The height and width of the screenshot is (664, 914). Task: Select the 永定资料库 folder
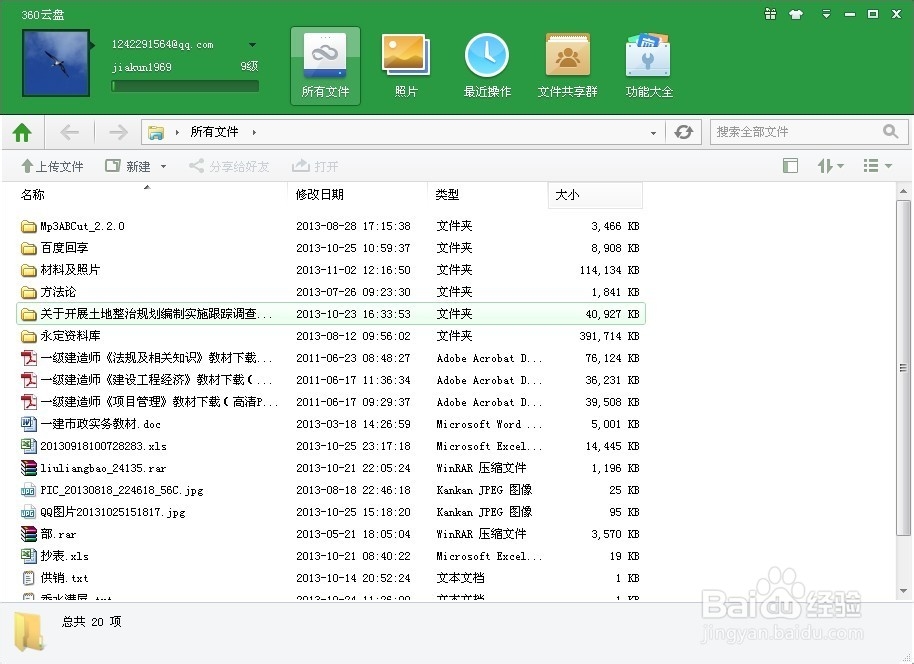(x=331, y=336)
